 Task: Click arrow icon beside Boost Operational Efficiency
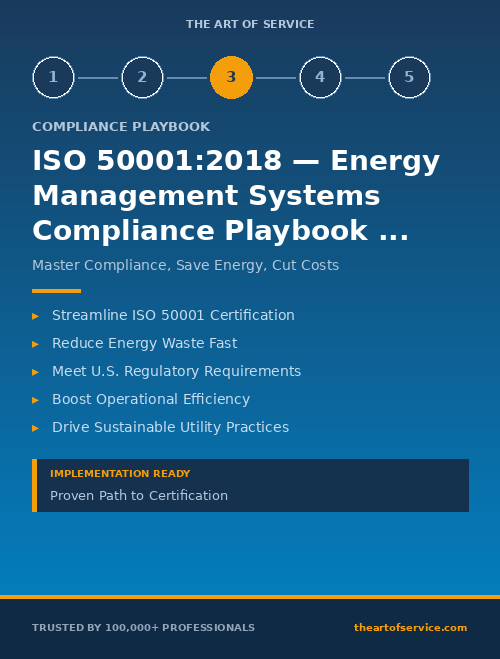coord(36,400)
